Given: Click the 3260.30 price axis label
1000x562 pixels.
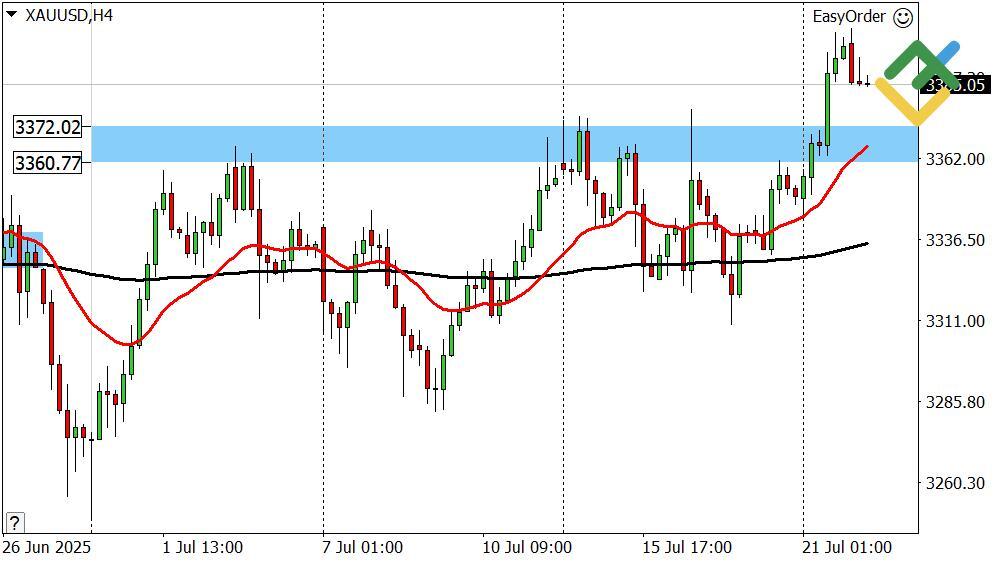Looking at the screenshot, I should pyautogui.click(x=955, y=483).
